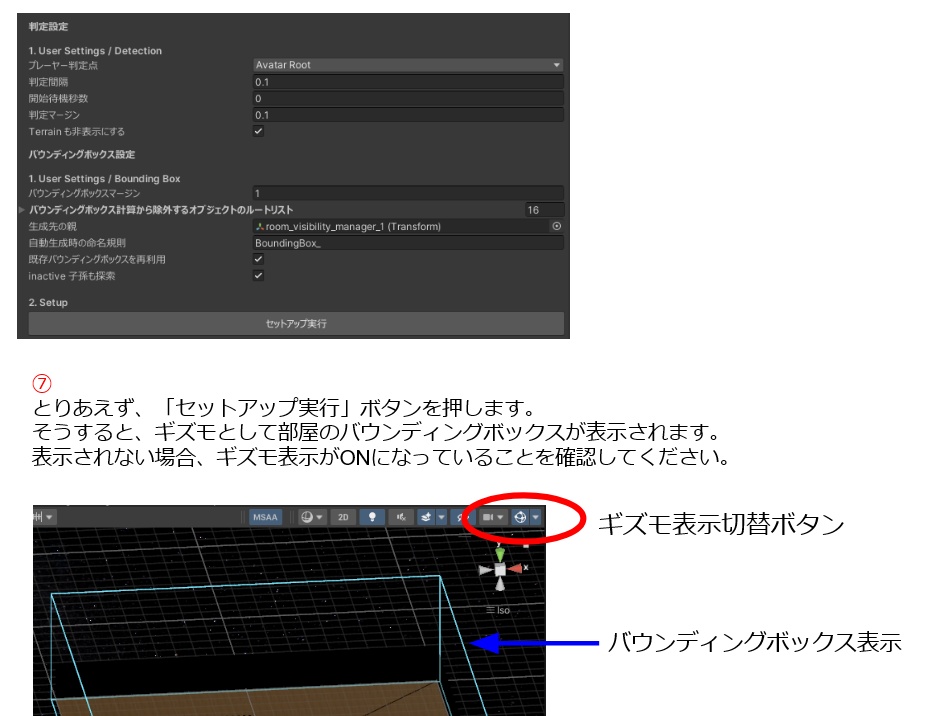The height and width of the screenshot is (716, 947).
Task: Toggle the scene effects icon
Action: [x=426, y=517]
